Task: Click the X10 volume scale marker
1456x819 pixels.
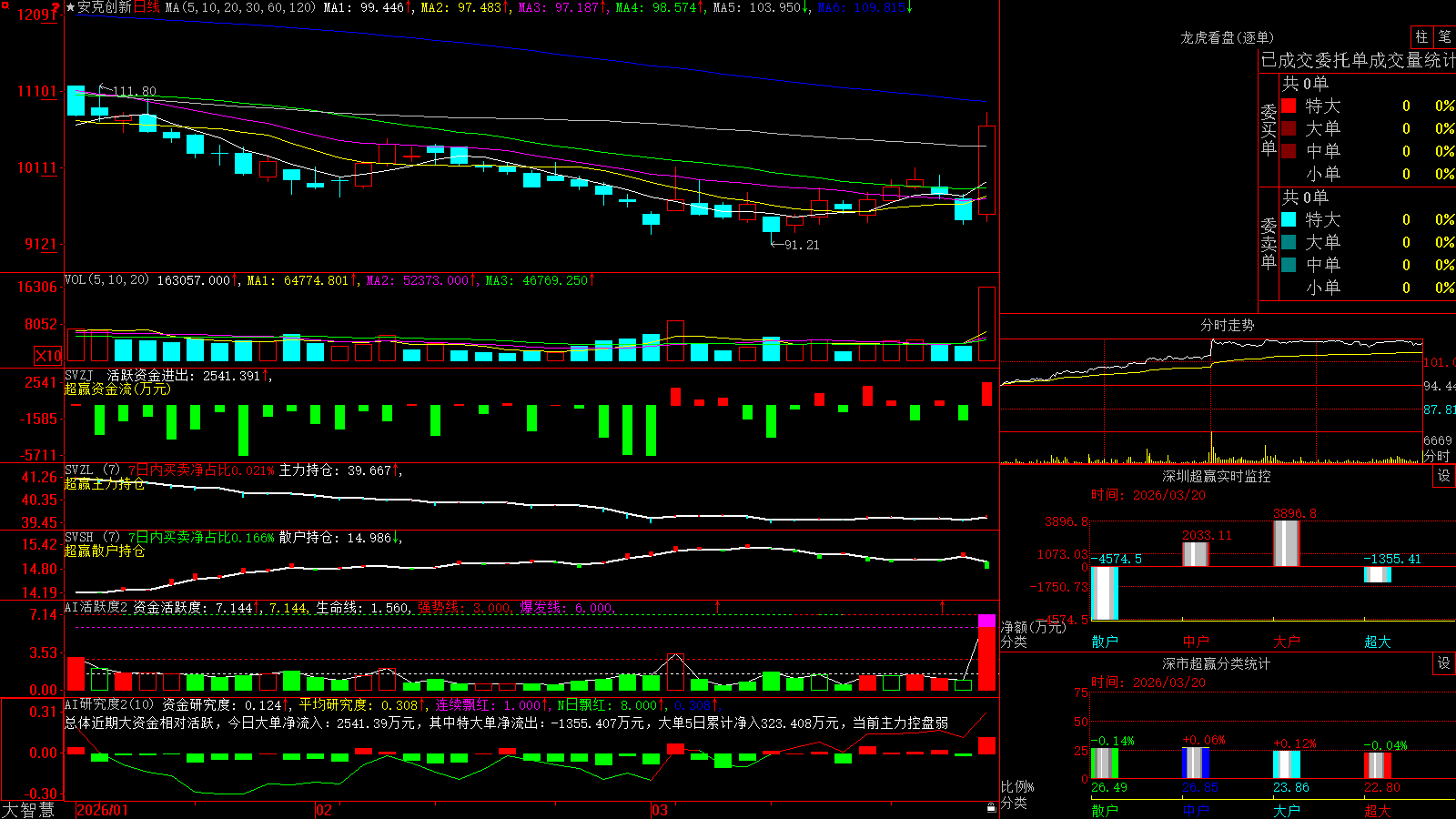Action: click(x=48, y=356)
